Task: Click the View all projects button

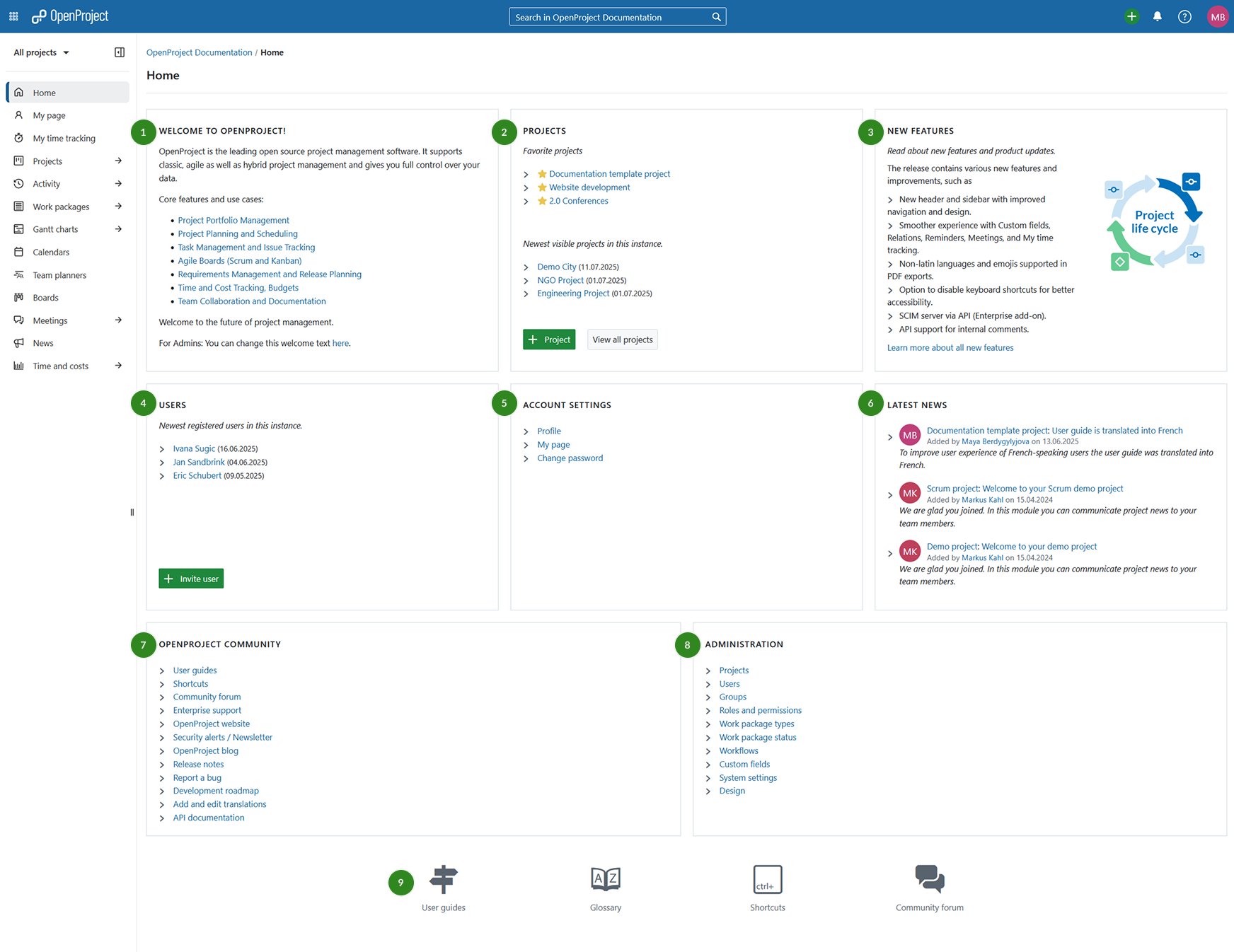Action: [623, 339]
